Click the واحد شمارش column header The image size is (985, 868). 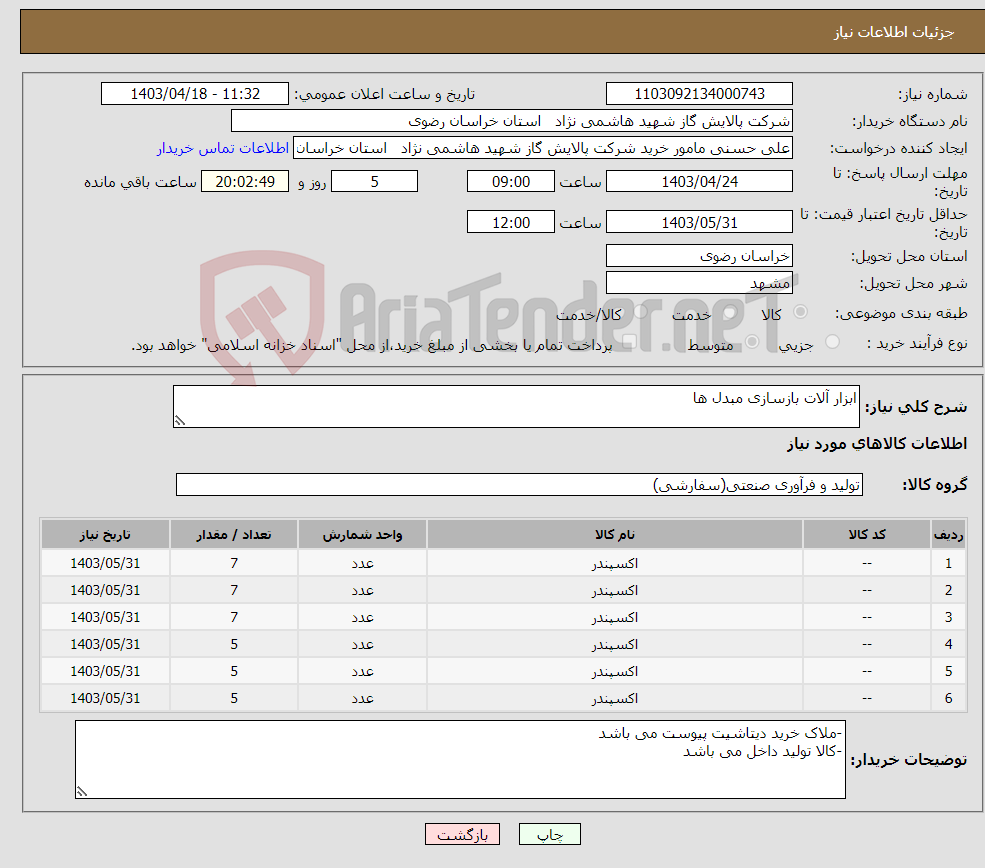362,534
